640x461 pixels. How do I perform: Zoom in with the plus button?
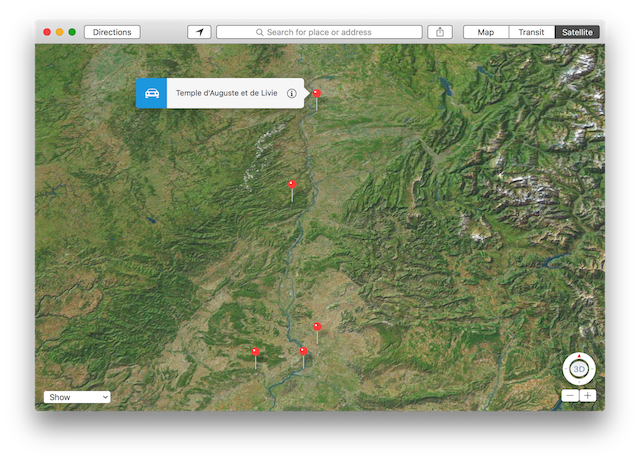[588, 396]
